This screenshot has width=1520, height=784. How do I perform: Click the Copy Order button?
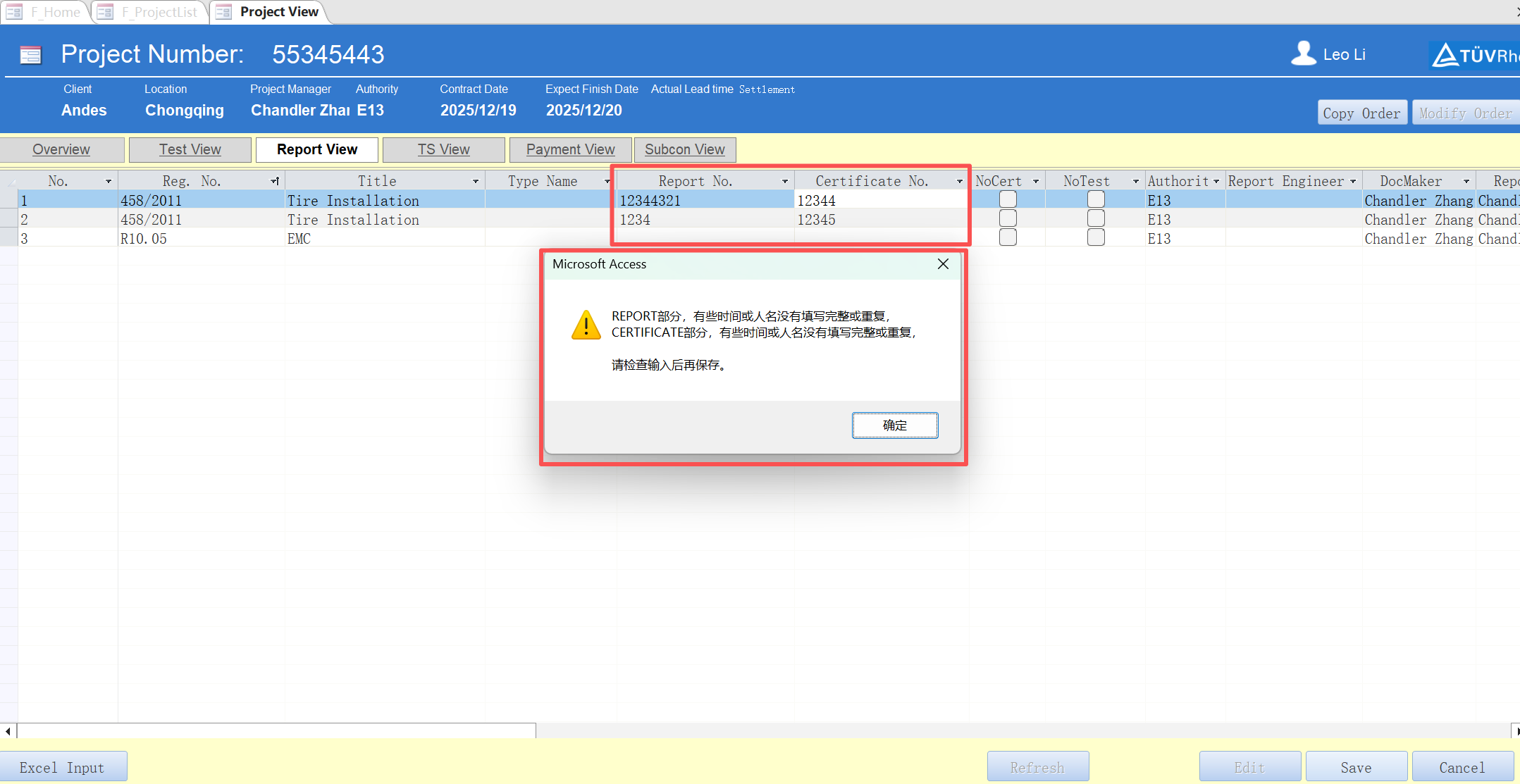click(1362, 112)
